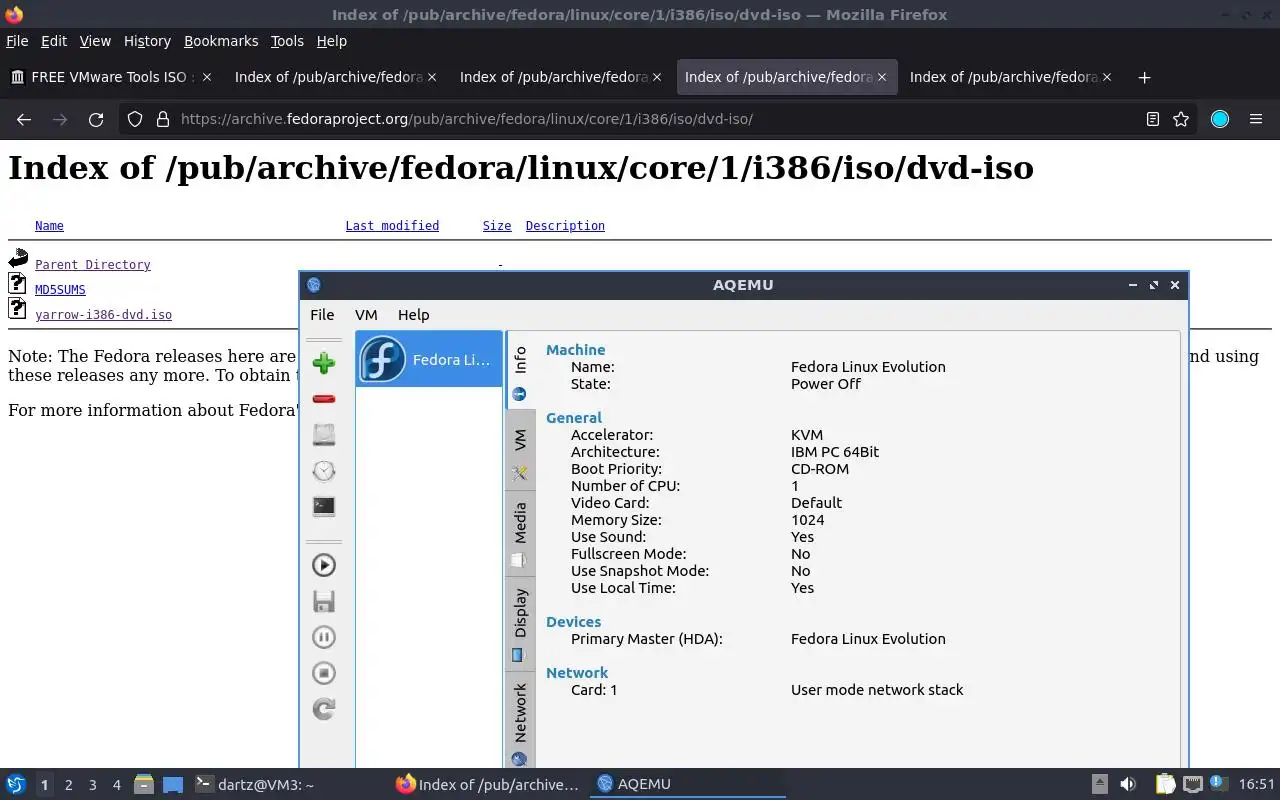Sort listing by Name column link
The image size is (1280, 800).
click(x=49, y=226)
